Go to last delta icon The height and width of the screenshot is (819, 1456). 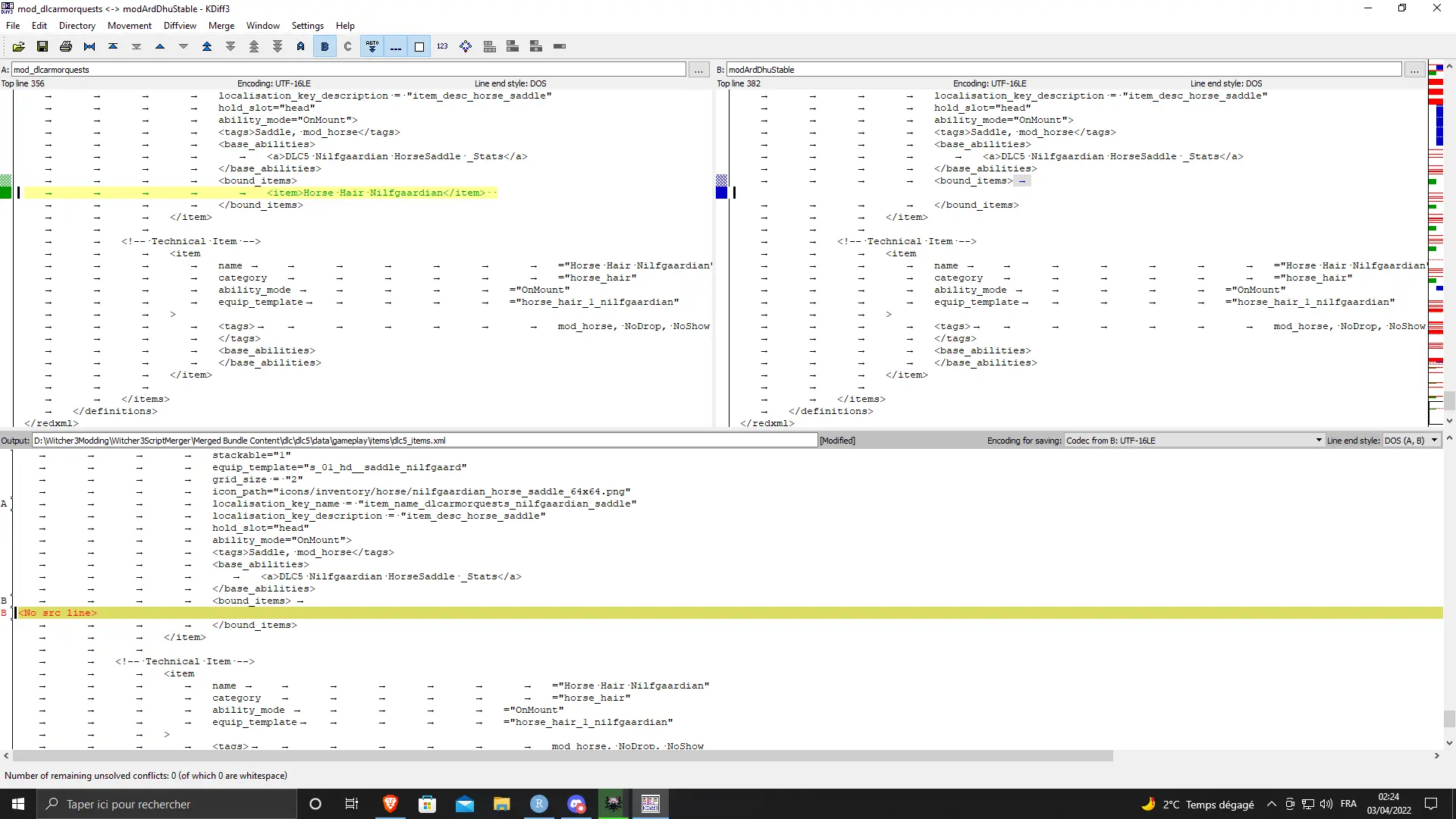pos(136,46)
